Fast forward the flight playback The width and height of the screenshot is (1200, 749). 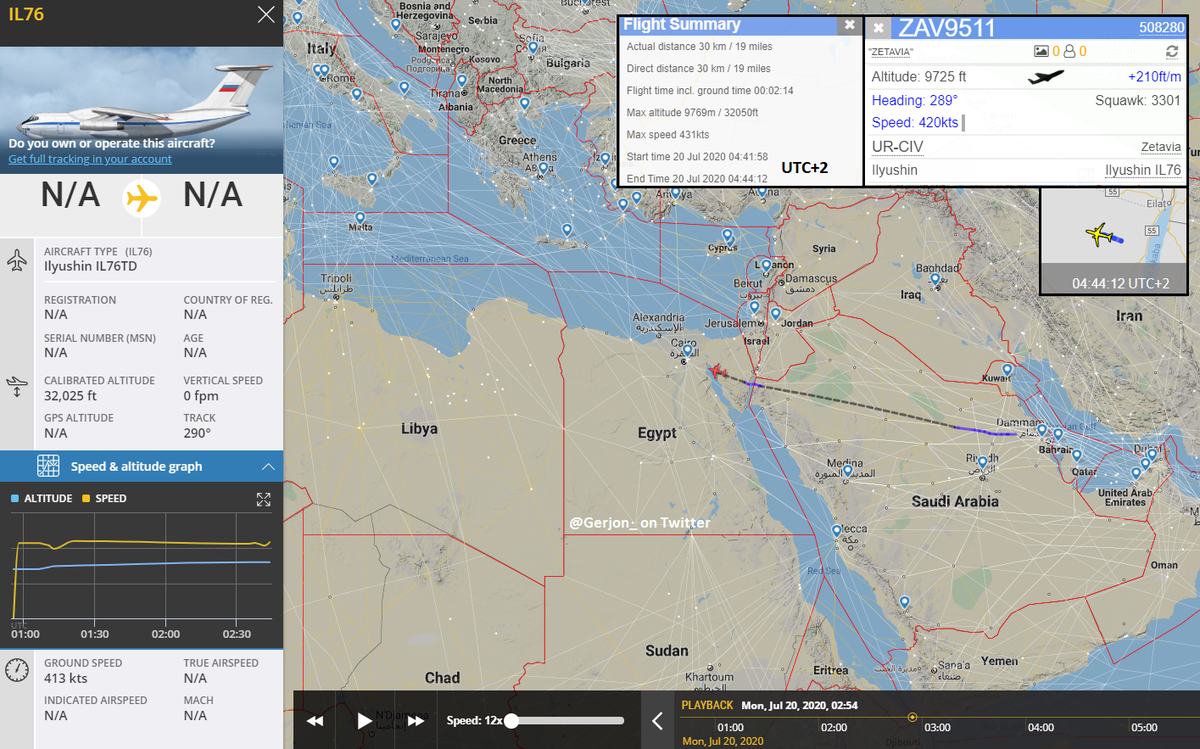click(x=416, y=721)
